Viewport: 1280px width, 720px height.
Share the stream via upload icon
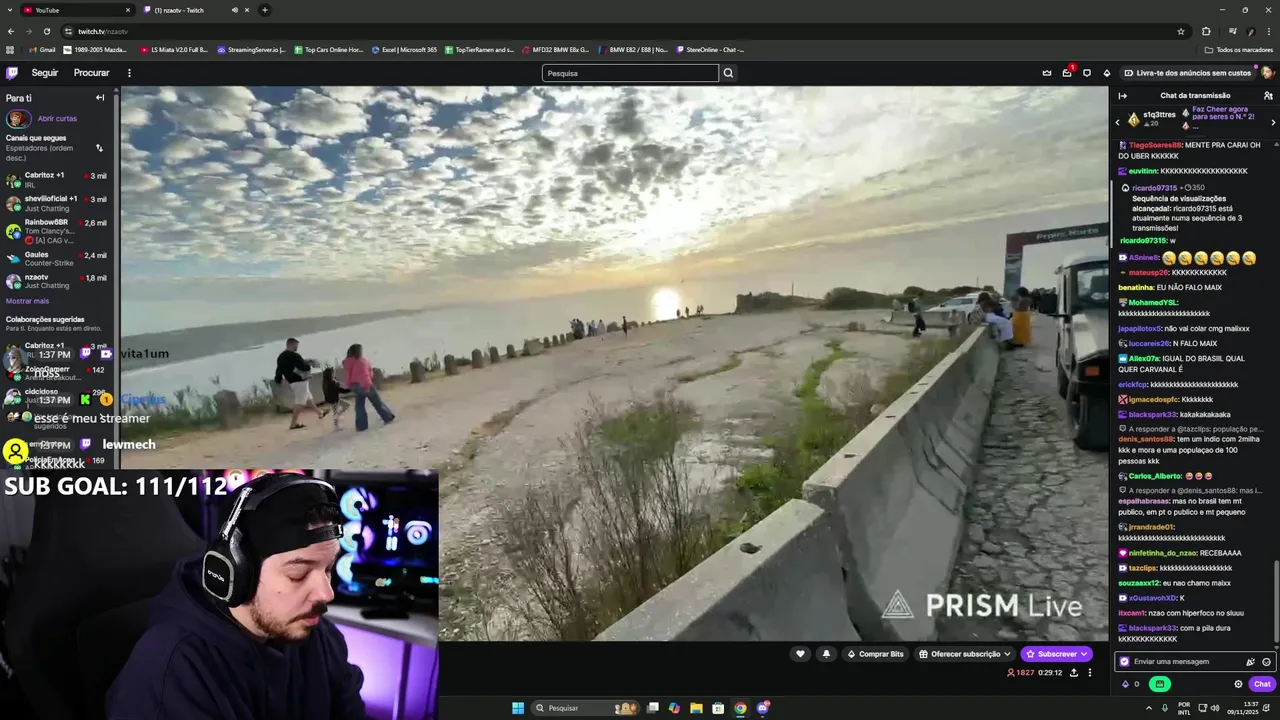point(1074,673)
